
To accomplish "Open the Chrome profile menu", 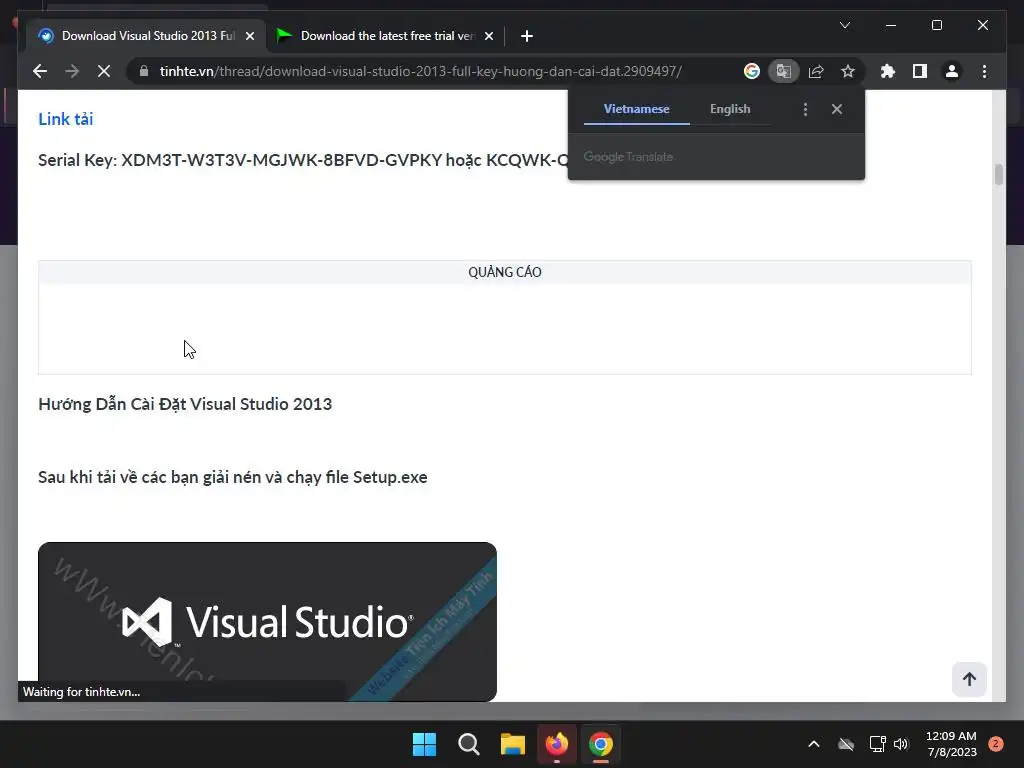I will [x=952, y=71].
